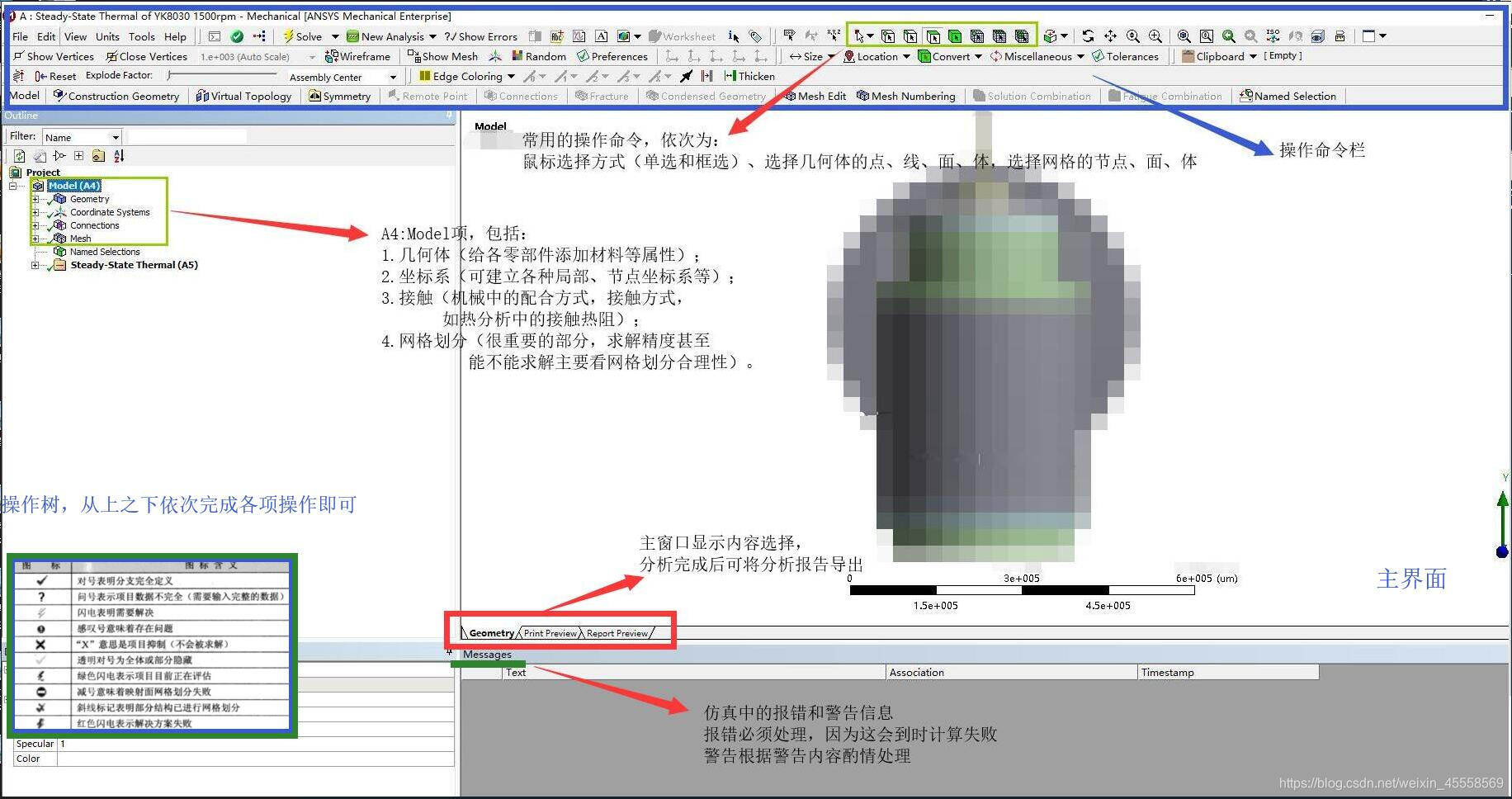Switch to the Report Preview tab

pyautogui.click(x=617, y=633)
